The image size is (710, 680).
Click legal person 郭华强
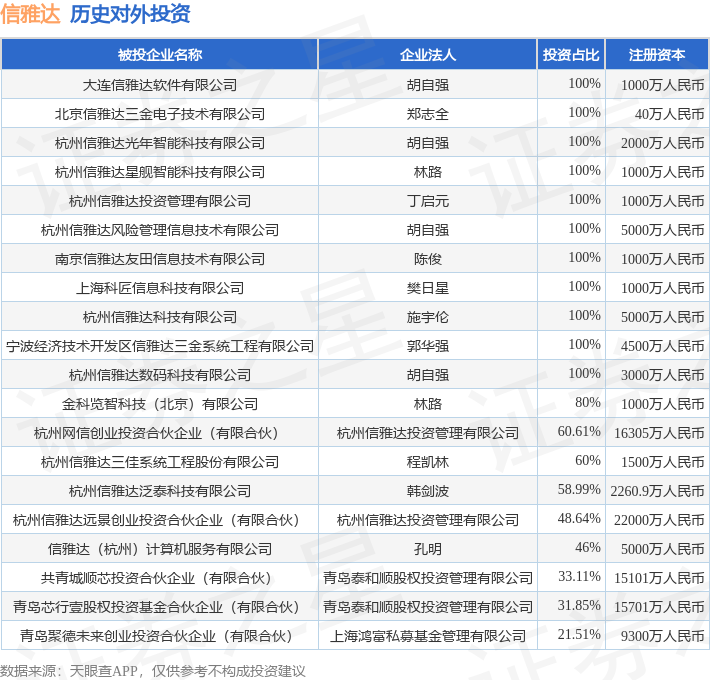tap(427, 346)
